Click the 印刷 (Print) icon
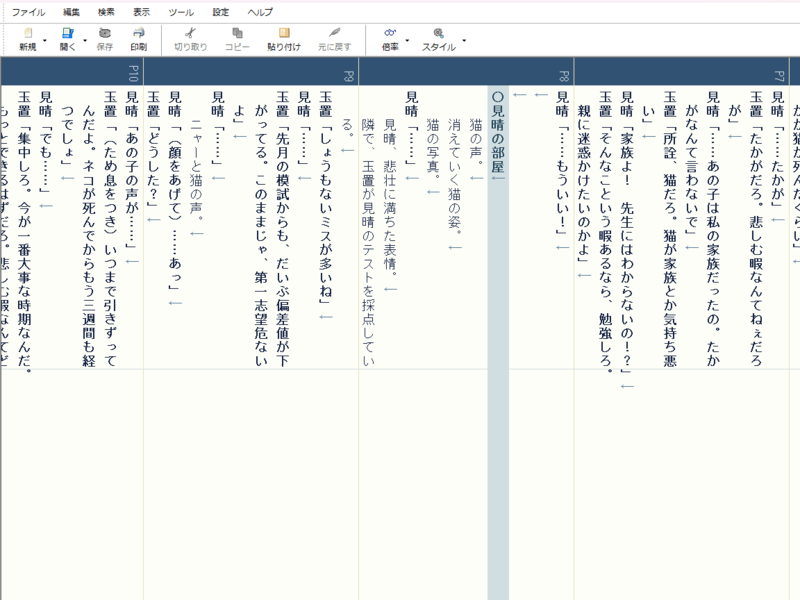 click(x=138, y=34)
